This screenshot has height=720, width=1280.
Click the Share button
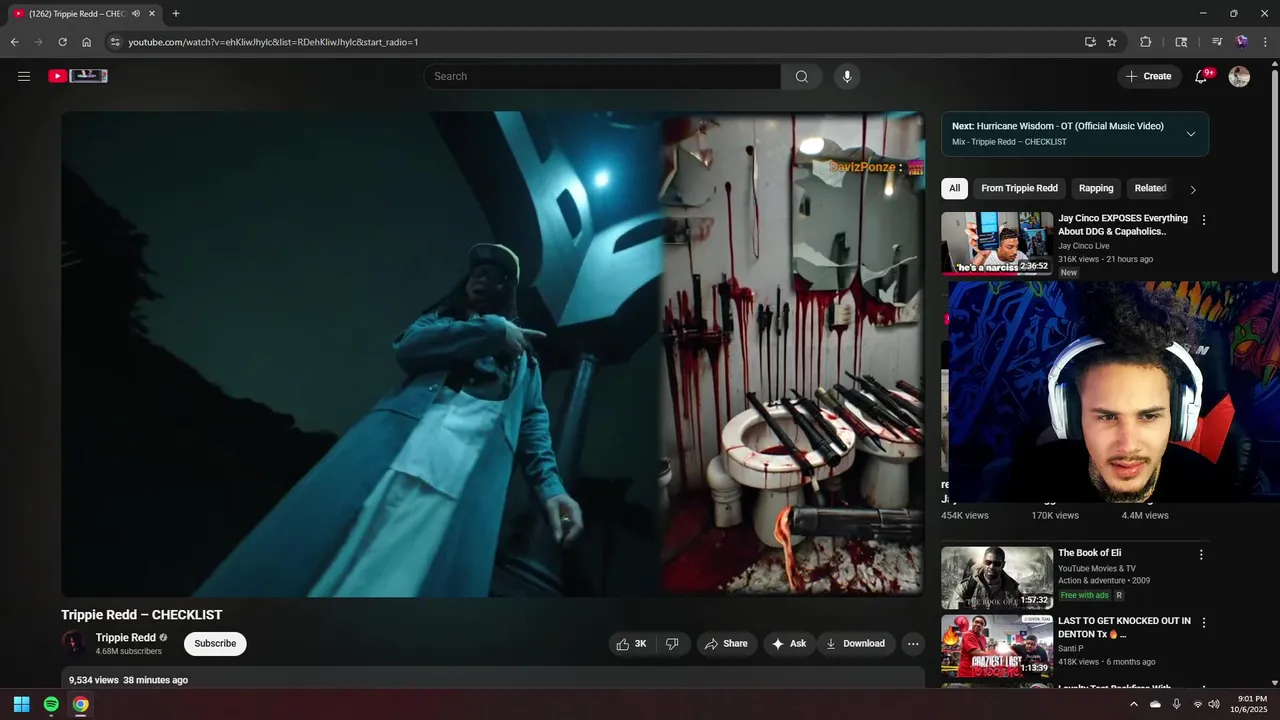pos(726,644)
